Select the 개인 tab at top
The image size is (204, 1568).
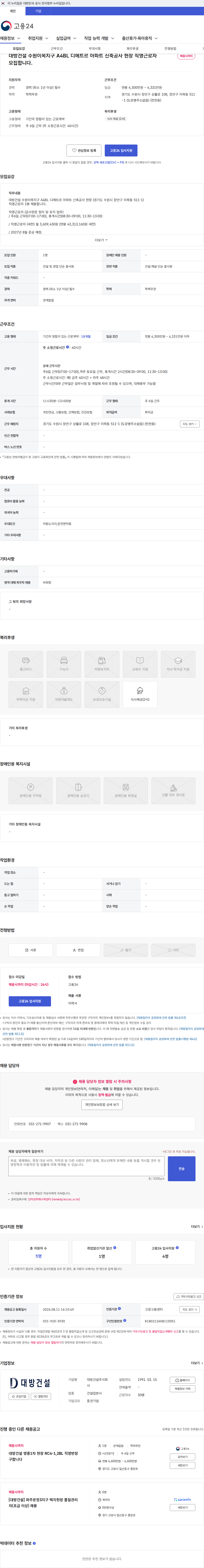(13, 11)
